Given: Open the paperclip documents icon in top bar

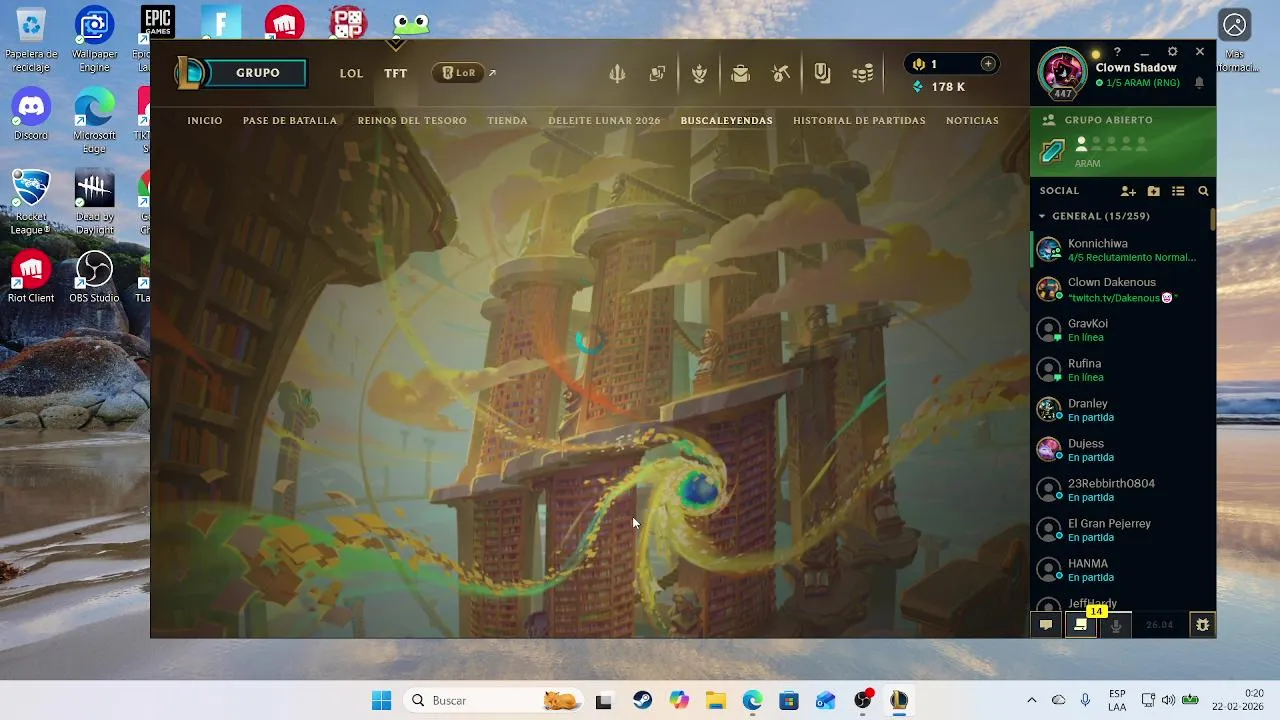Looking at the screenshot, I should [822, 73].
